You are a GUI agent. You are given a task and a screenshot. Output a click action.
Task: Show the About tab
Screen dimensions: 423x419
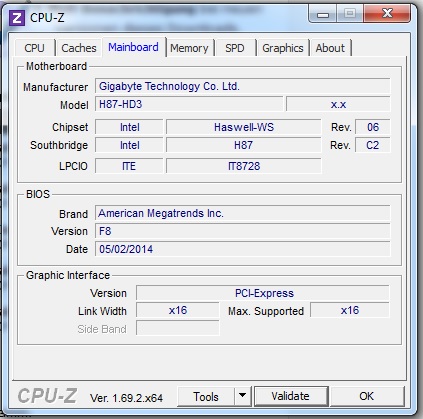(330, 48)
